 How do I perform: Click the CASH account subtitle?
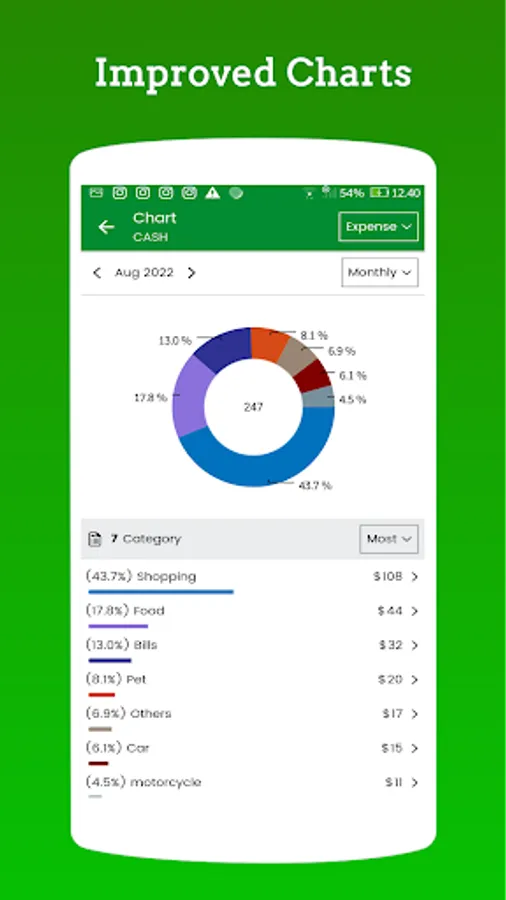point(151,237)
